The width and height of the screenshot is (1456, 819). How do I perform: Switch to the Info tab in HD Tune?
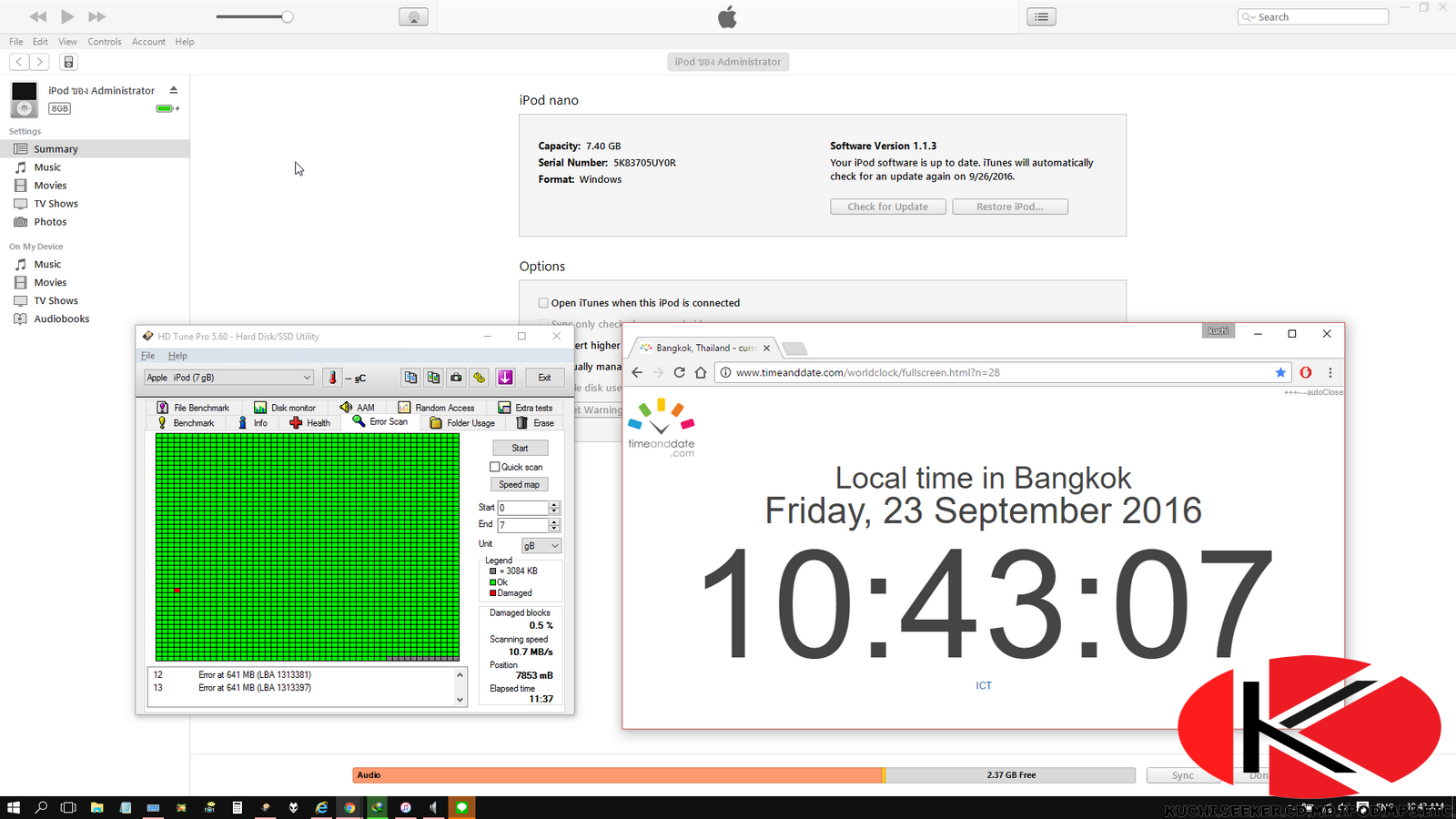[253, 423]
